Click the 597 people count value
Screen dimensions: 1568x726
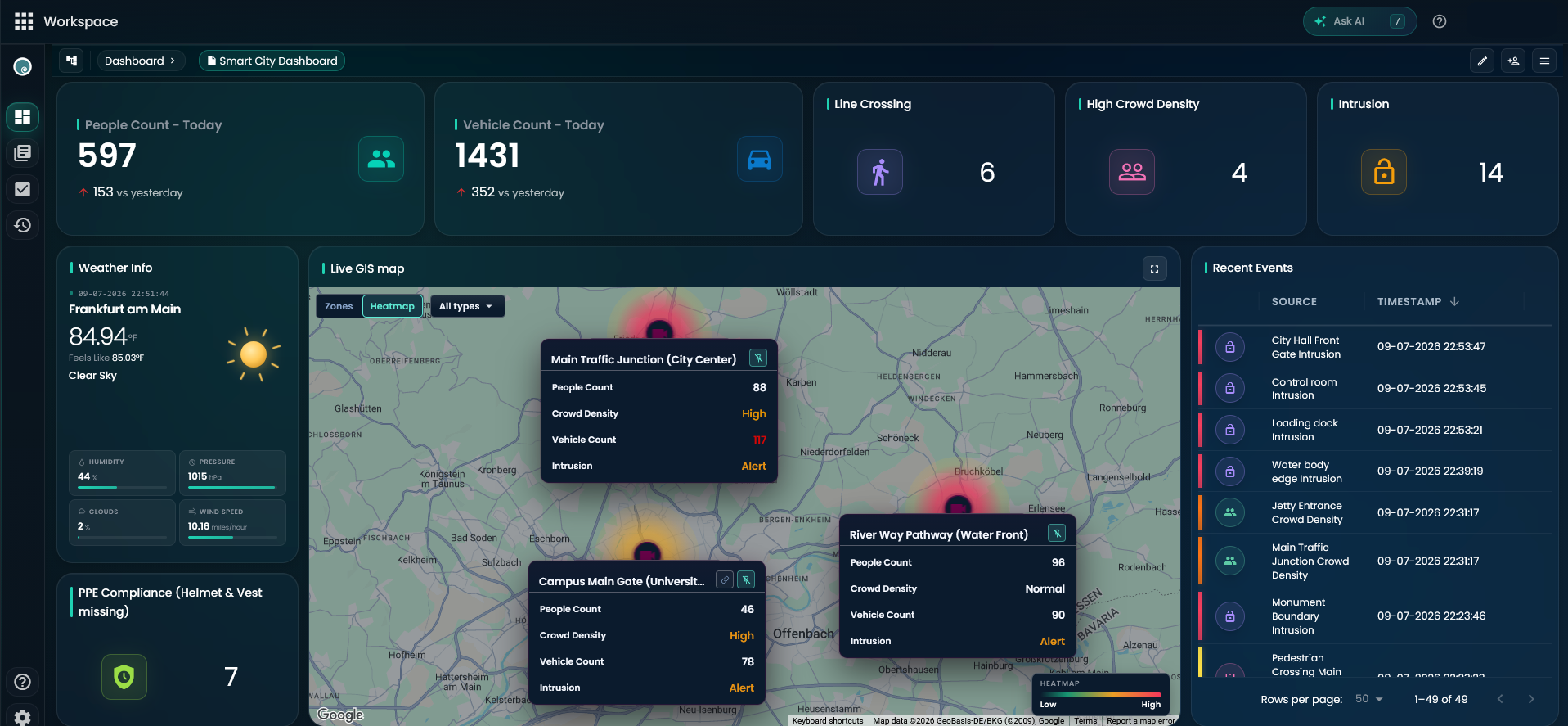(107, 156)
